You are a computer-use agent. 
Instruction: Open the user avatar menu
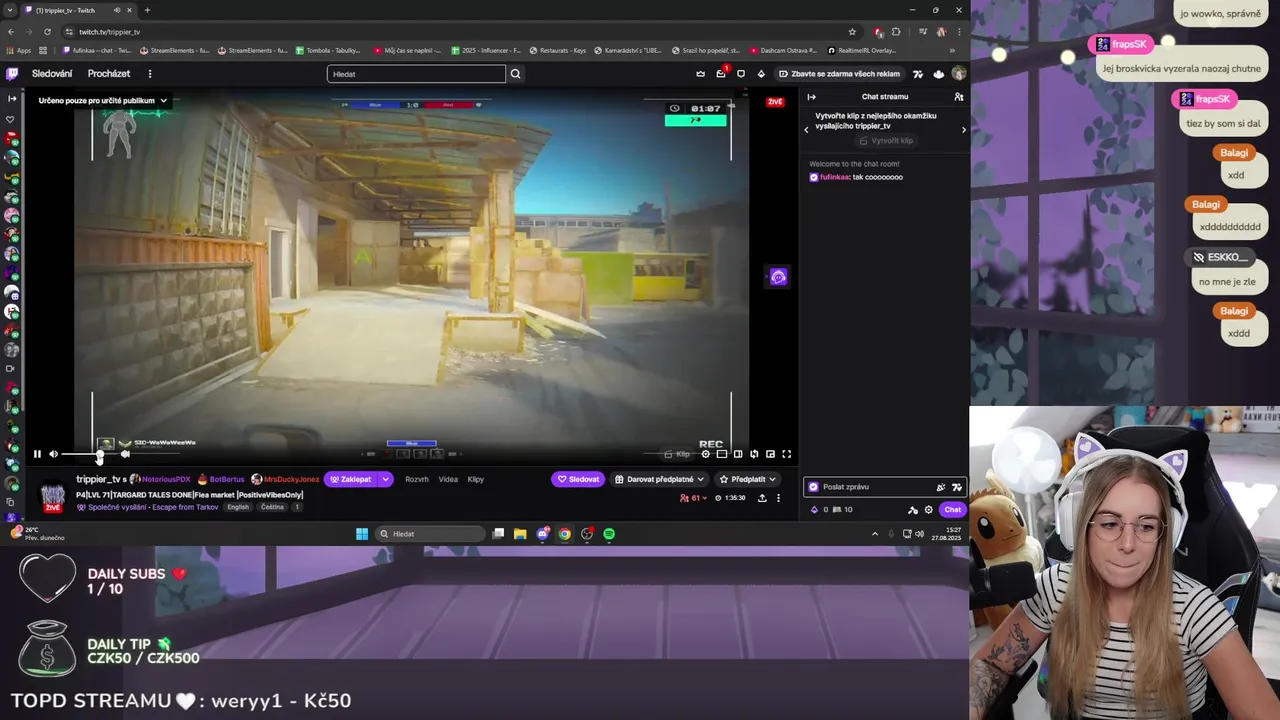point(959,73)
